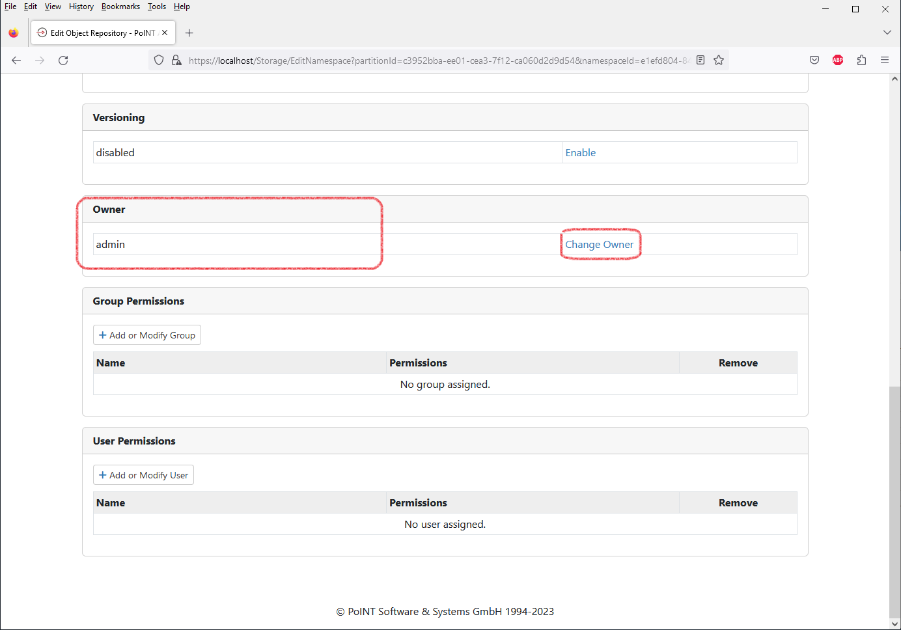This screenshot has height=630, width=901.
Task: Click the browser back arrow
Action: [16, 60]
